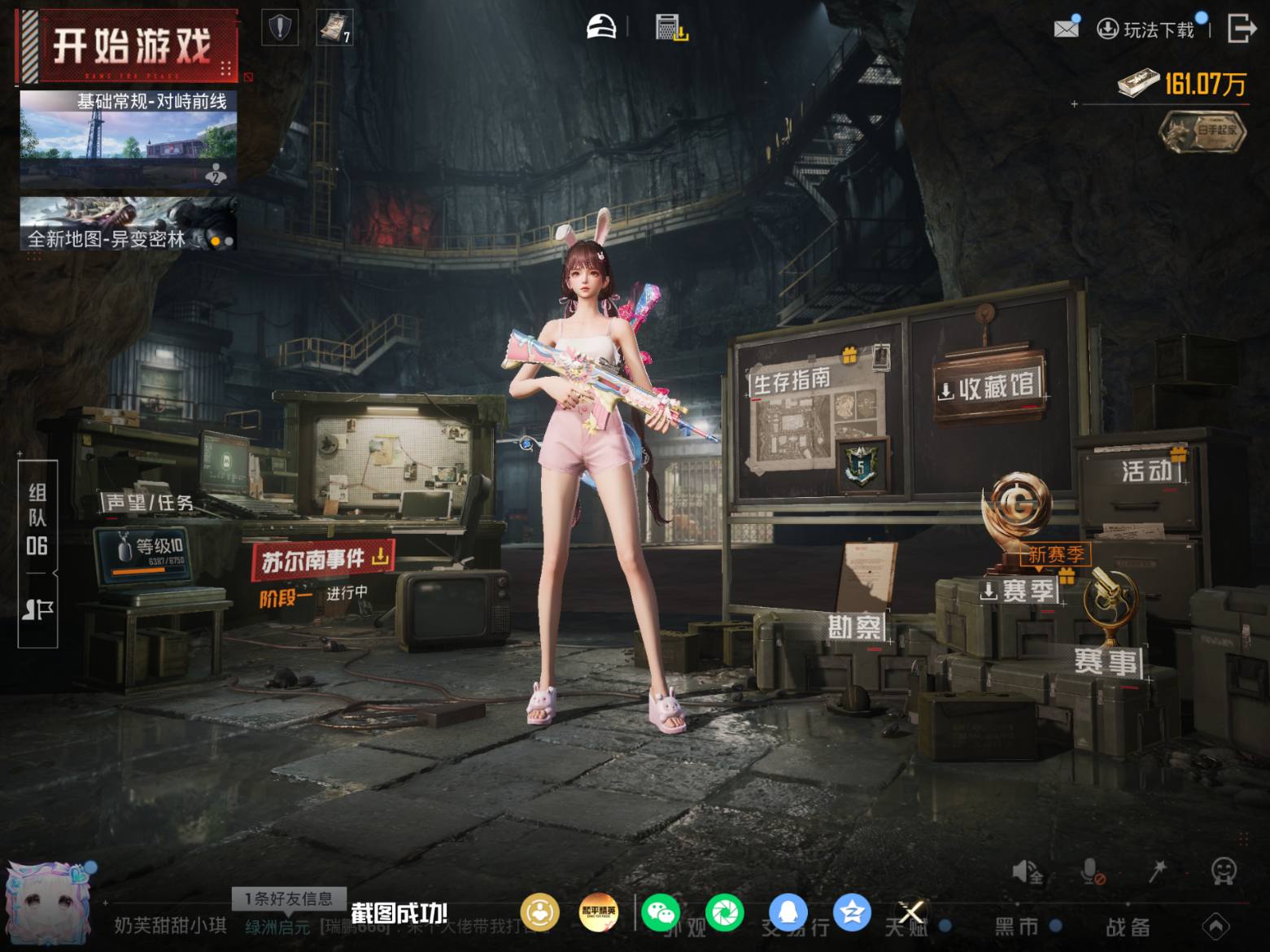Open the mail envelope icon
1270x952 pixels.
[1066, 28]
